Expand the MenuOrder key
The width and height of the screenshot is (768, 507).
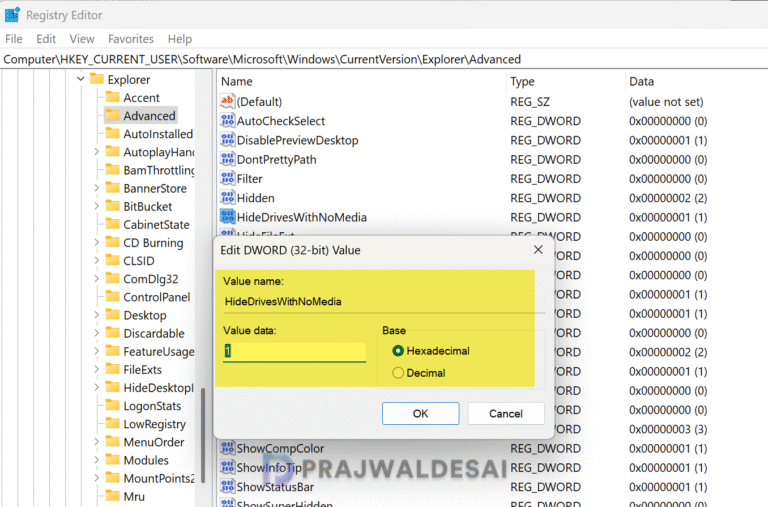click(96, 442)
